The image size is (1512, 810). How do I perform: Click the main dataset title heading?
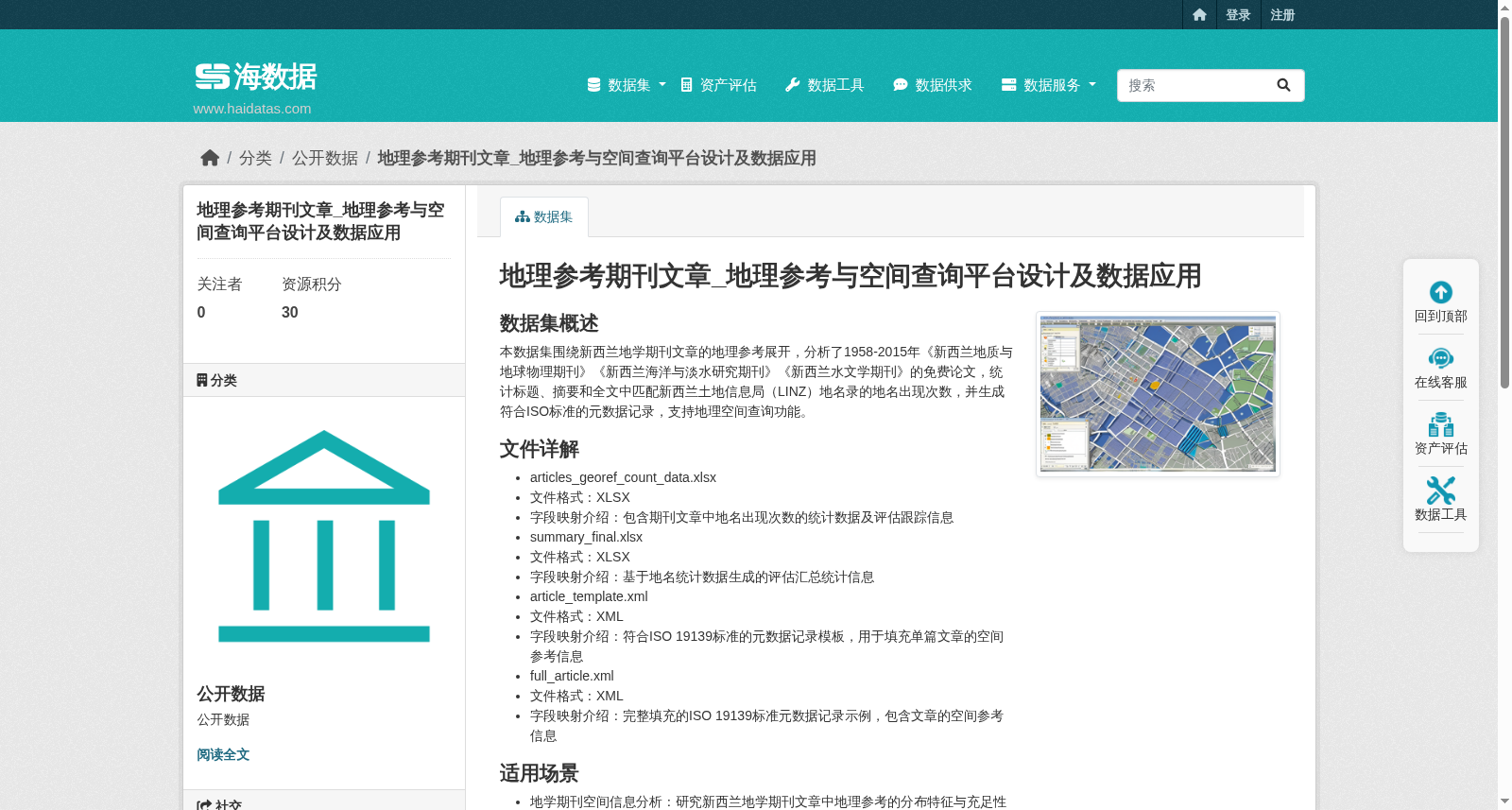[x=850, y=276]
